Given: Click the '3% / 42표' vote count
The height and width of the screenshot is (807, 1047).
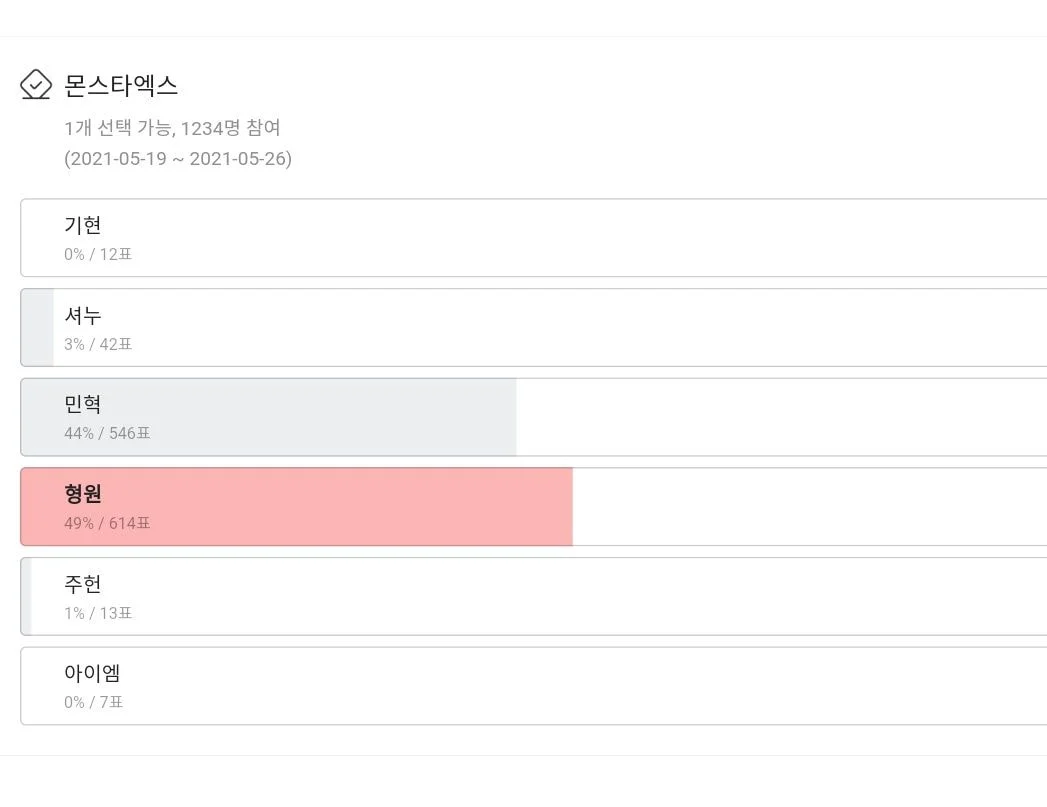Looking at the screenshot, I should point(98,344).
